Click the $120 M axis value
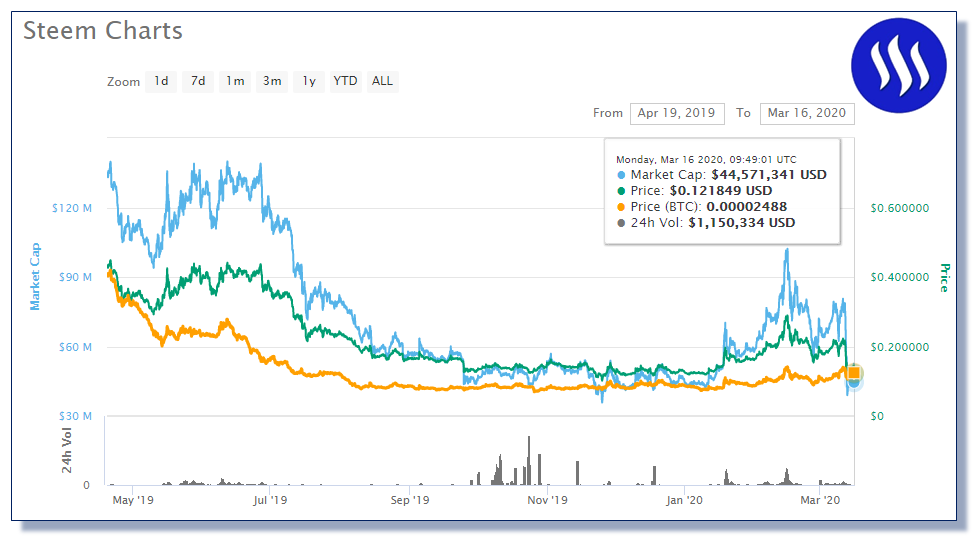 tap(72, 208)
